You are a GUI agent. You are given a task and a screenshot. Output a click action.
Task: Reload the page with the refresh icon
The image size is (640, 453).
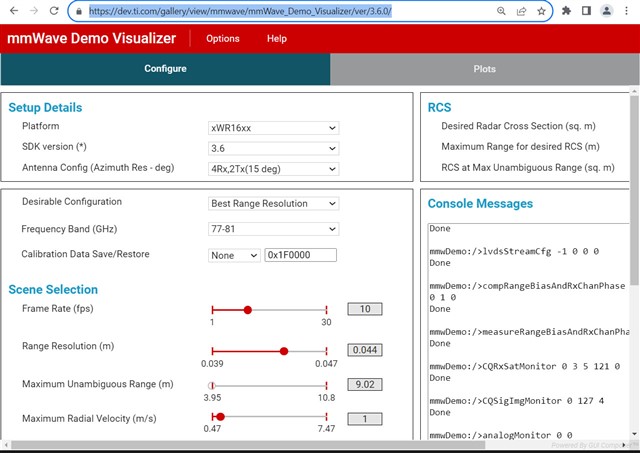(x=54, y=11)
